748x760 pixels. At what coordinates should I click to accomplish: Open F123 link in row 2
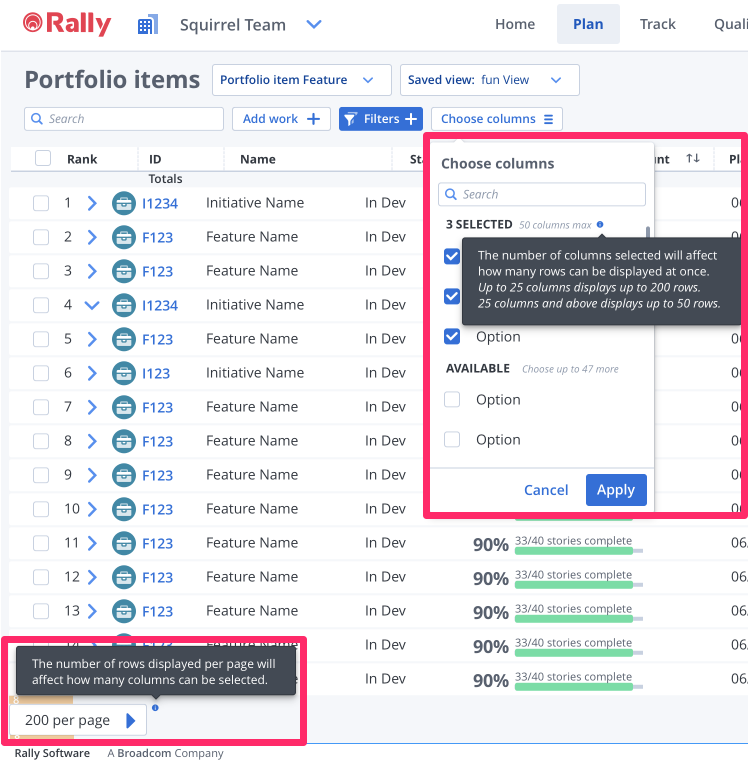pyautogui.click(x=158, y=238)
